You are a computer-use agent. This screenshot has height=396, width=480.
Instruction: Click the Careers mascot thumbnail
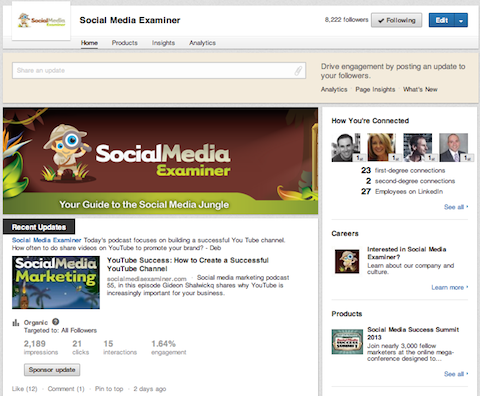click(347, 261)
